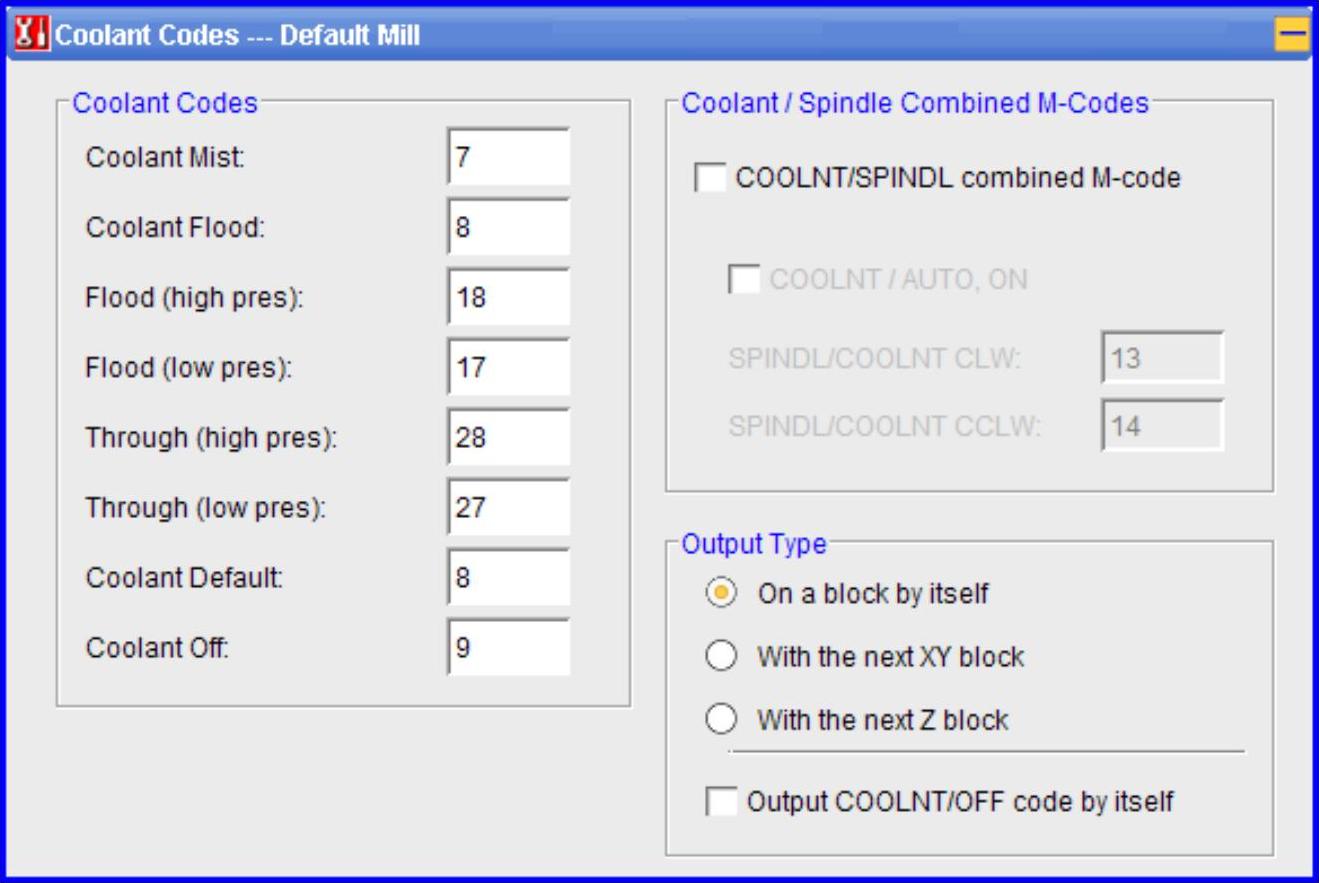Select On a block by itself option
Viewport: 1319px width, 883px height.
point(722,594)
